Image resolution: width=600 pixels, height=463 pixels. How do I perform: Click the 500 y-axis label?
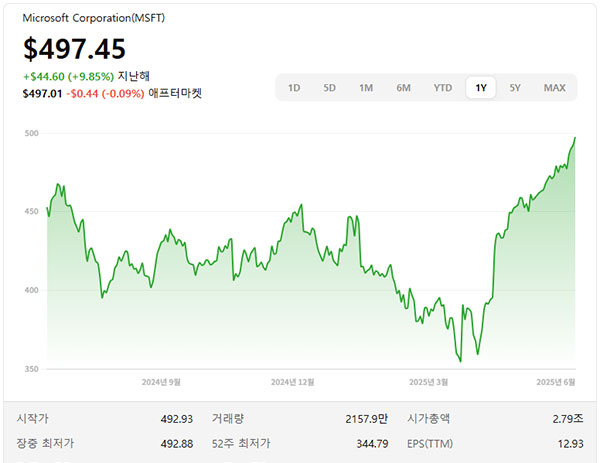point(32,133)
